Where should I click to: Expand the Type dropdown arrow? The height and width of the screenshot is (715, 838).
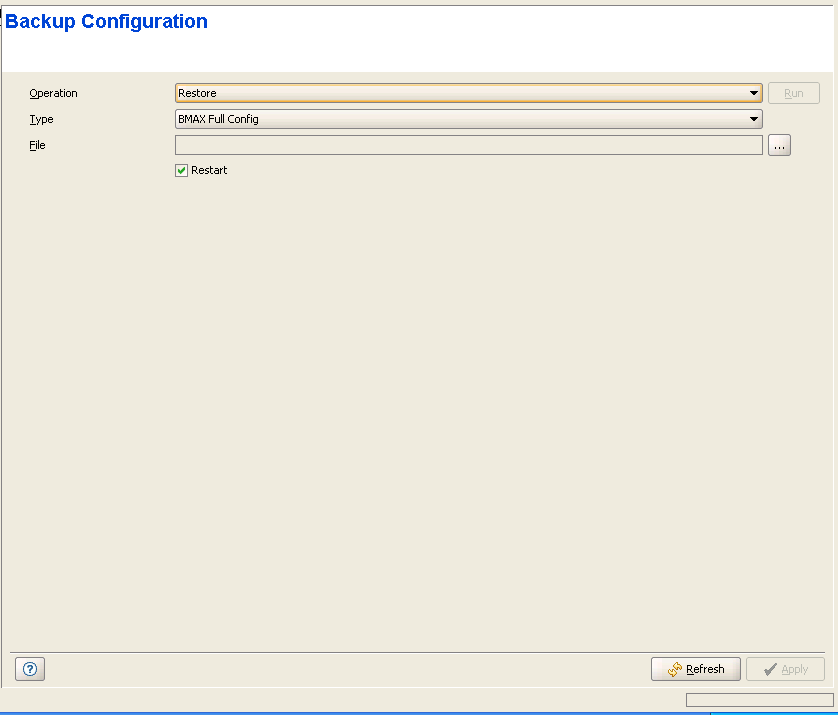754,119
